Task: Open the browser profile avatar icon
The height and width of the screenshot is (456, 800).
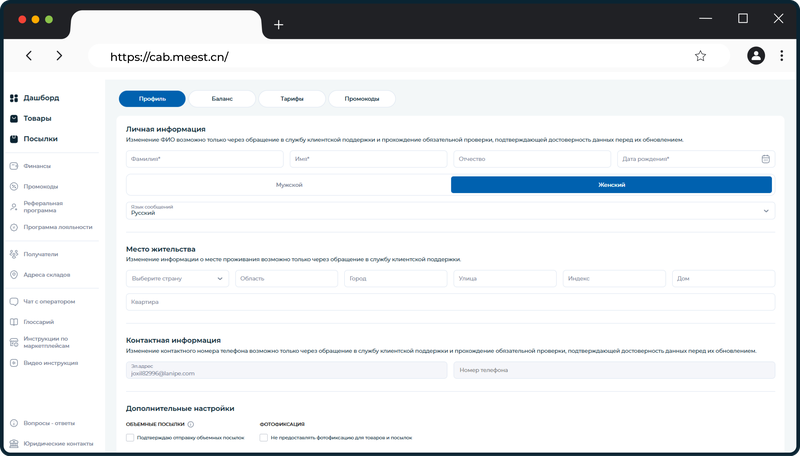Action: coord(756,56)
